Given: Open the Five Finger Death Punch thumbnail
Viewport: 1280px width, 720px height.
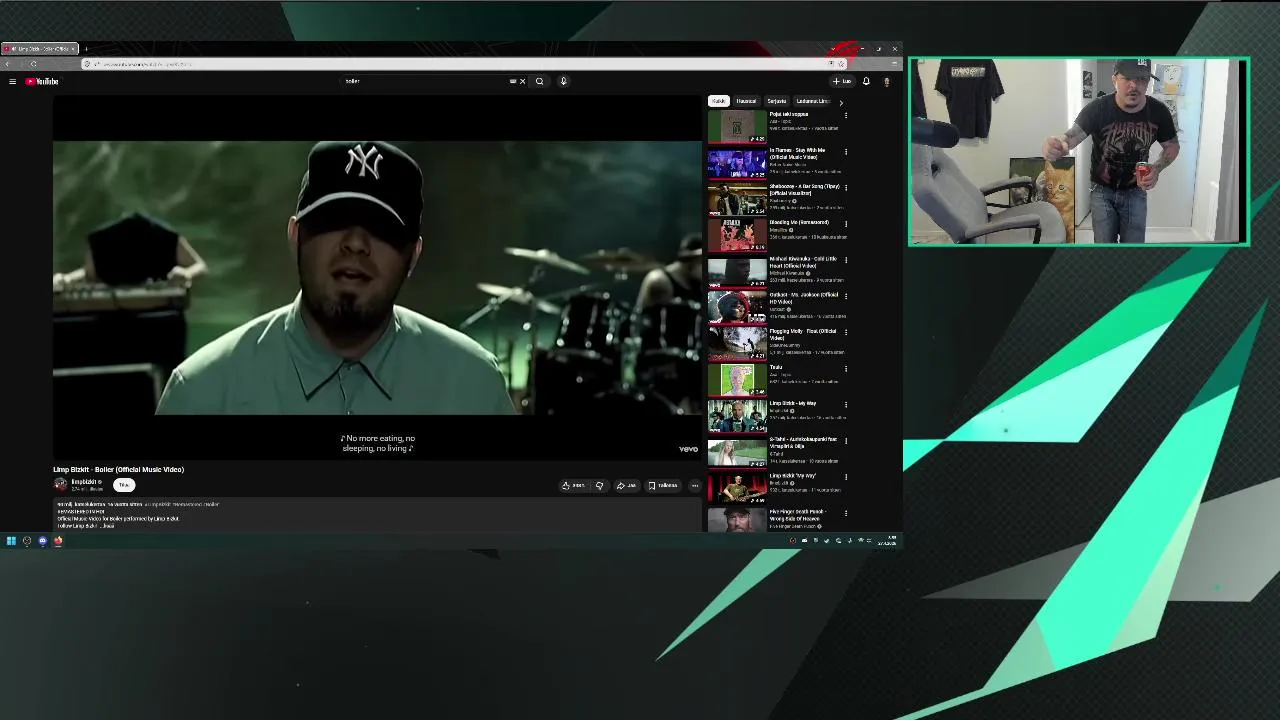Looking at the screenshot, I should coord(737,519).
